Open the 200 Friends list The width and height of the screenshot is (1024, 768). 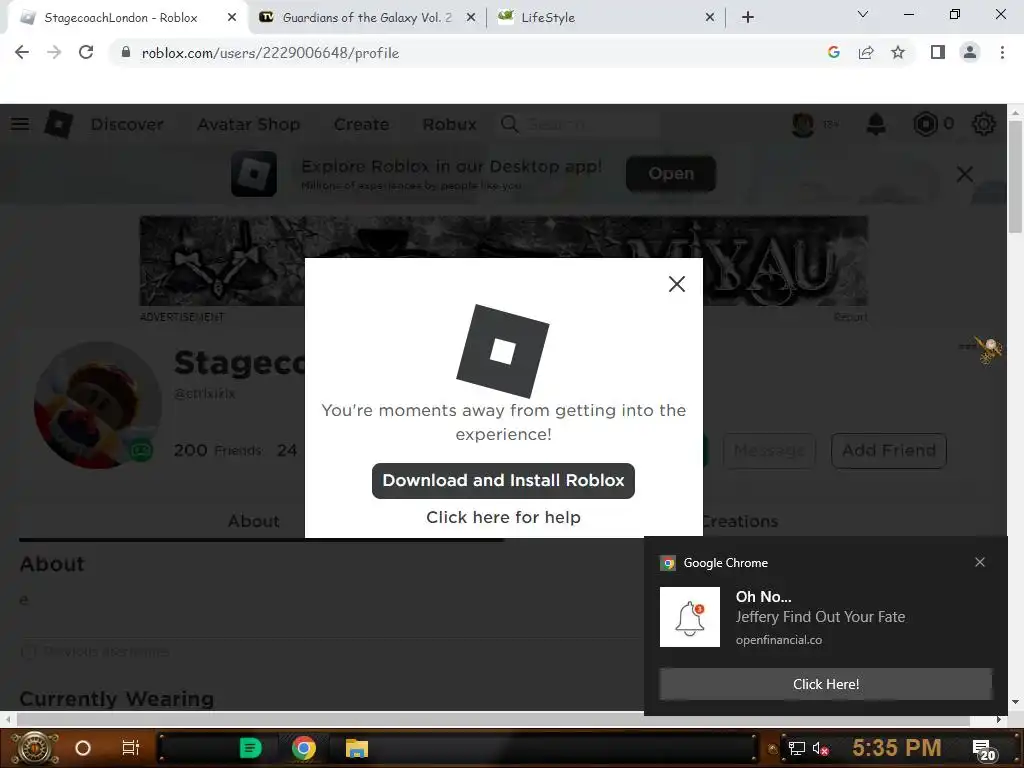tap(217, 451)
